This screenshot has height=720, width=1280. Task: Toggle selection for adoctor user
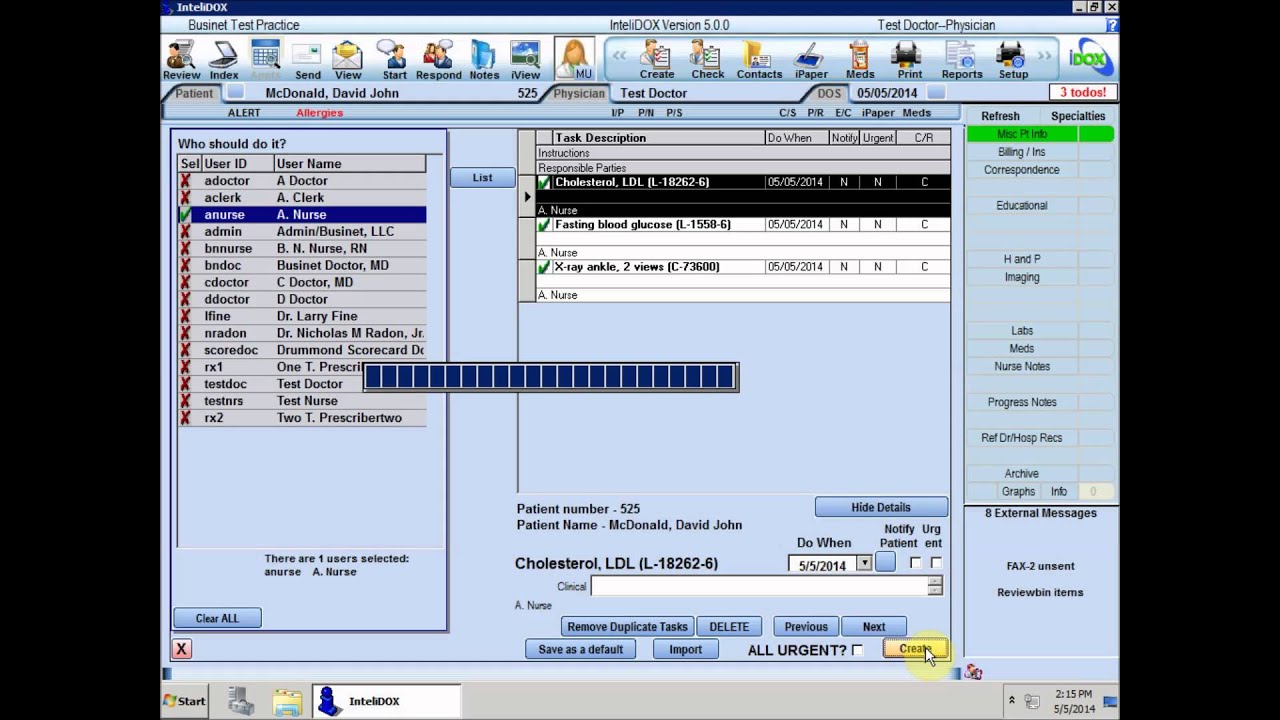[185, 181]
